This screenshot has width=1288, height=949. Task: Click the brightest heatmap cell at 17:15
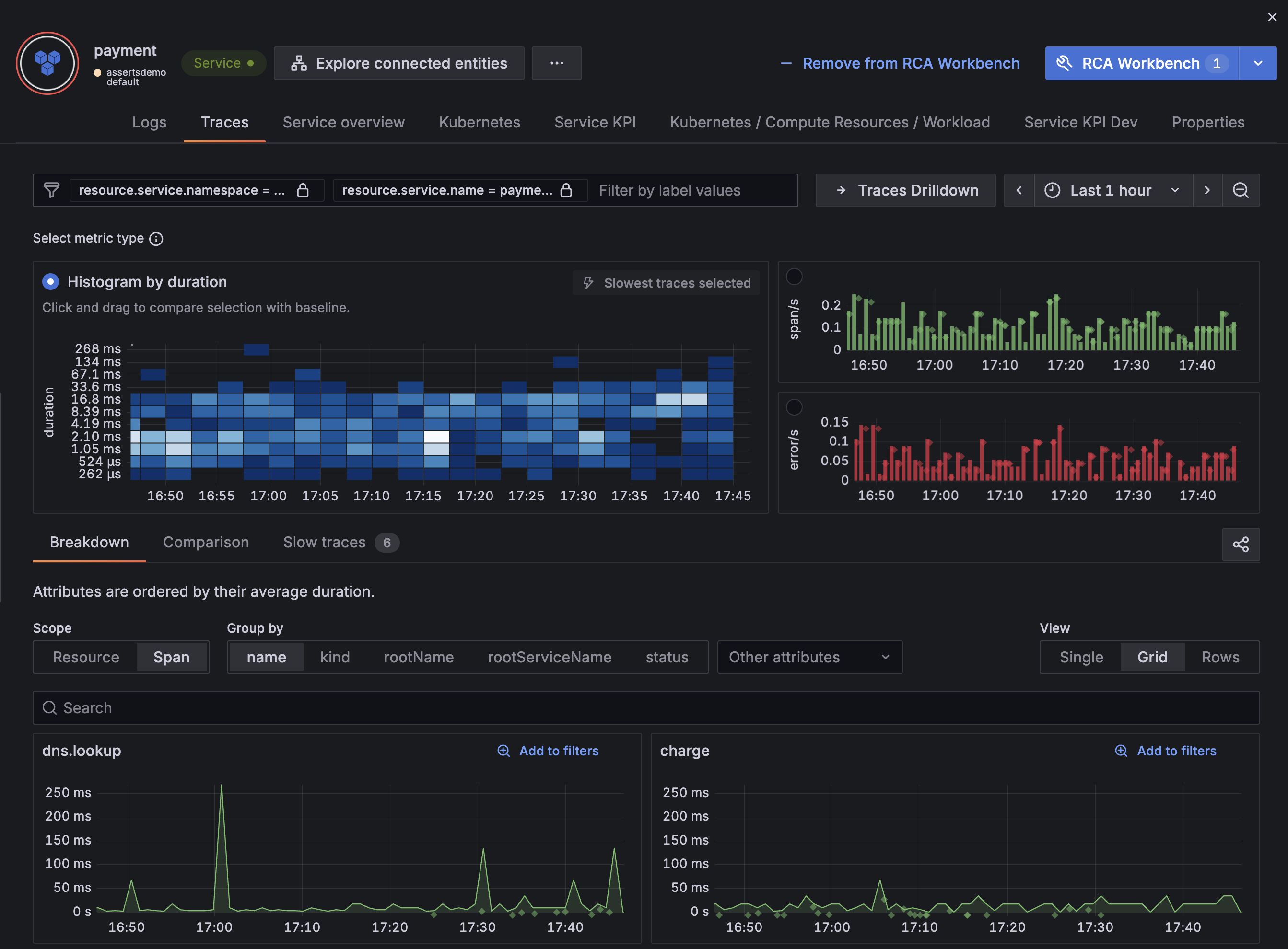coord(436,437)
